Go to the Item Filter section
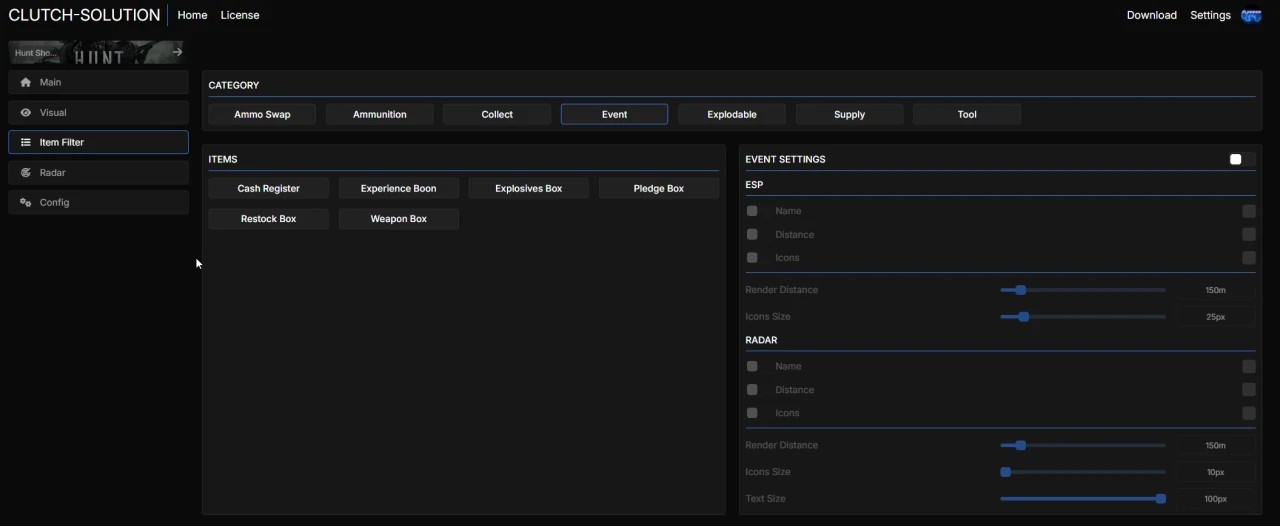Image resolution: width=1280 pixels, height=526 pixels. tap(98, 142)
